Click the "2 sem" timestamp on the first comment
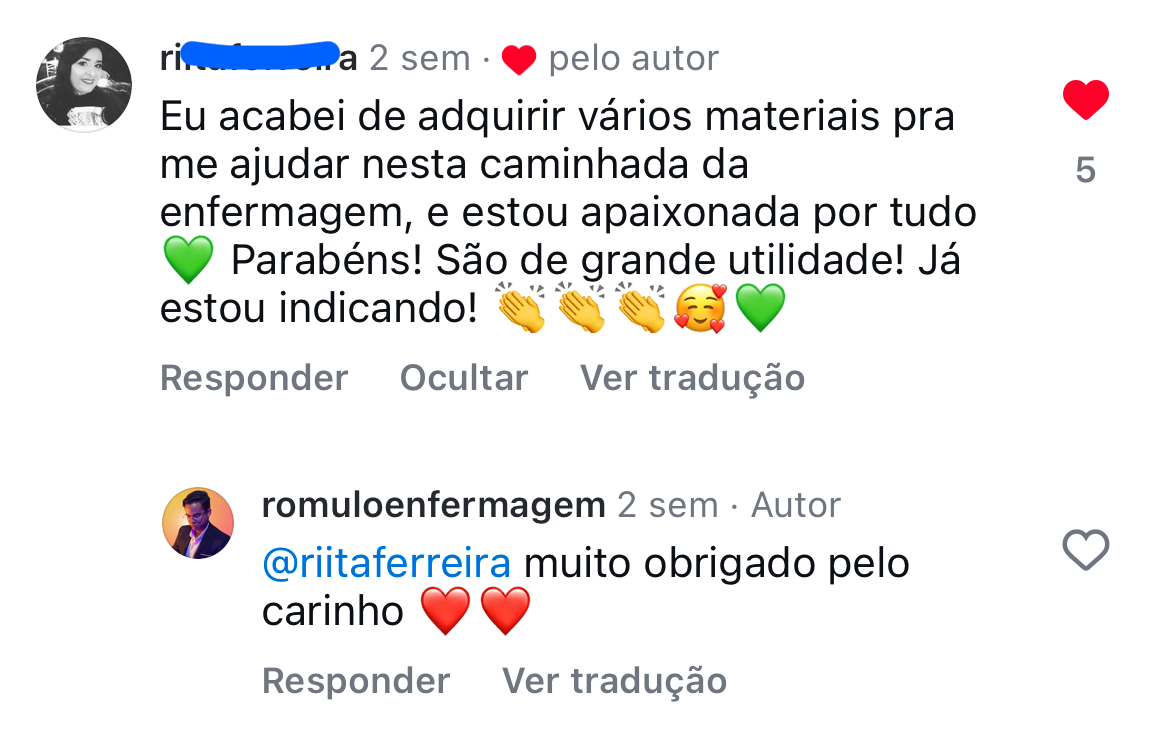This screenshot has height=736, width=1170. coord(420,59)
